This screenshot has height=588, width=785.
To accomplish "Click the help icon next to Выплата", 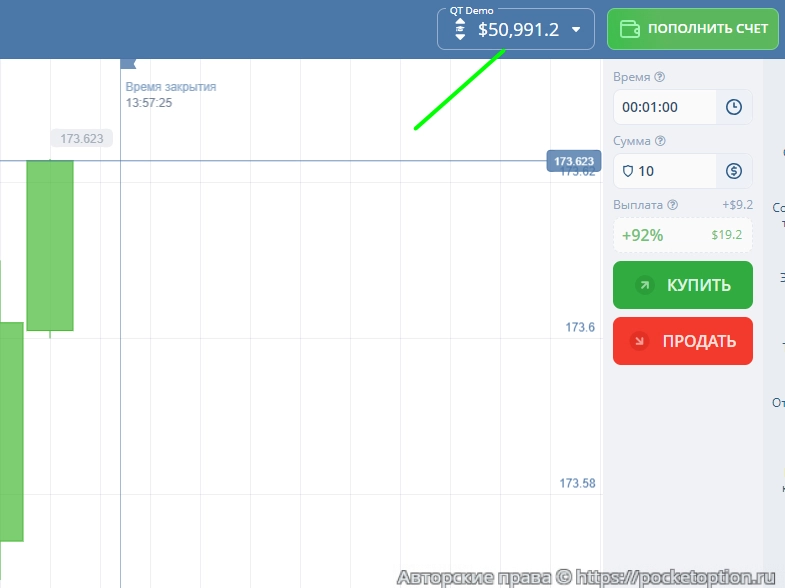I will (x=672, y=205).
